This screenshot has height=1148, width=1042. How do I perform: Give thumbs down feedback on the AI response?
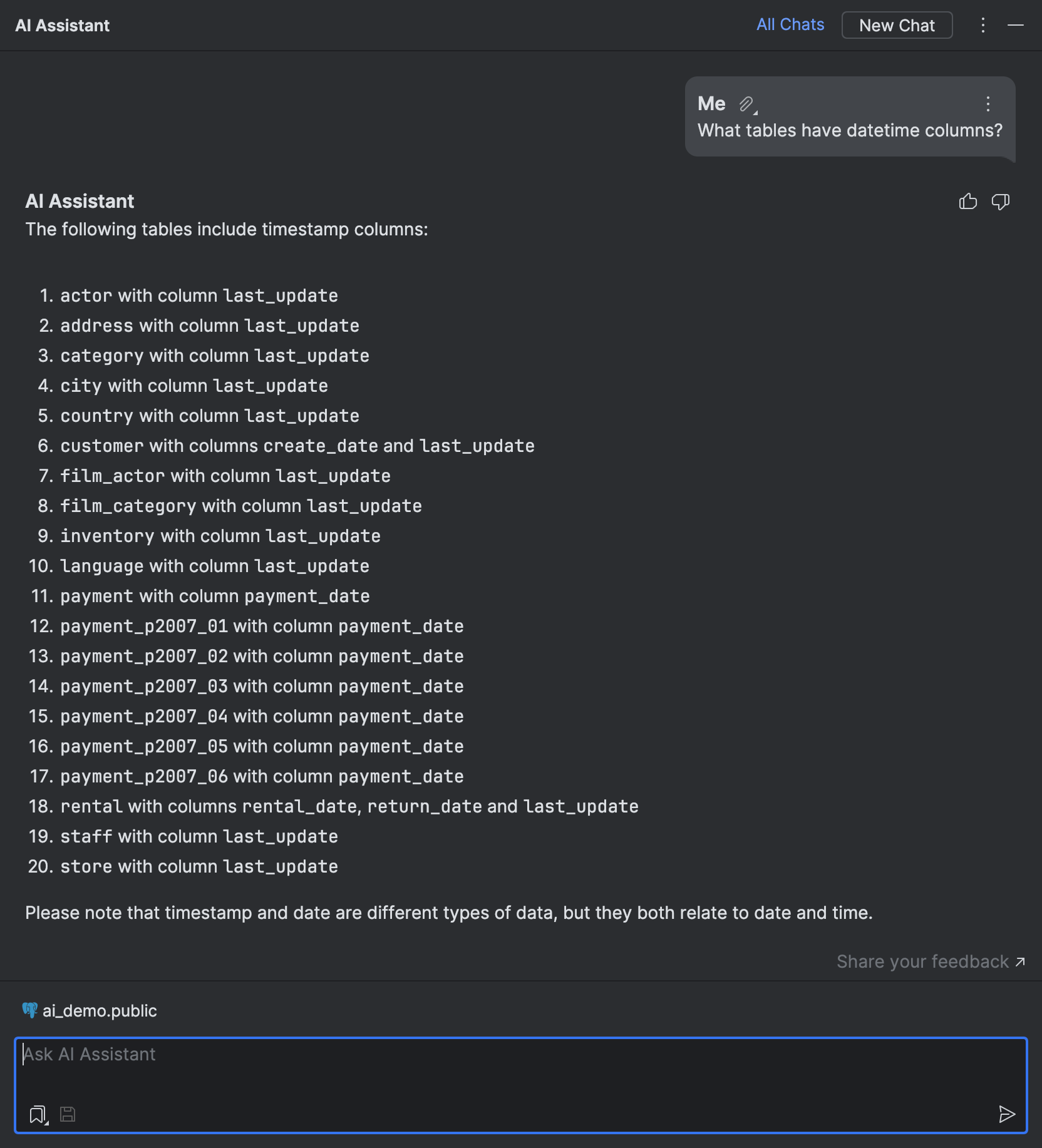999,202
